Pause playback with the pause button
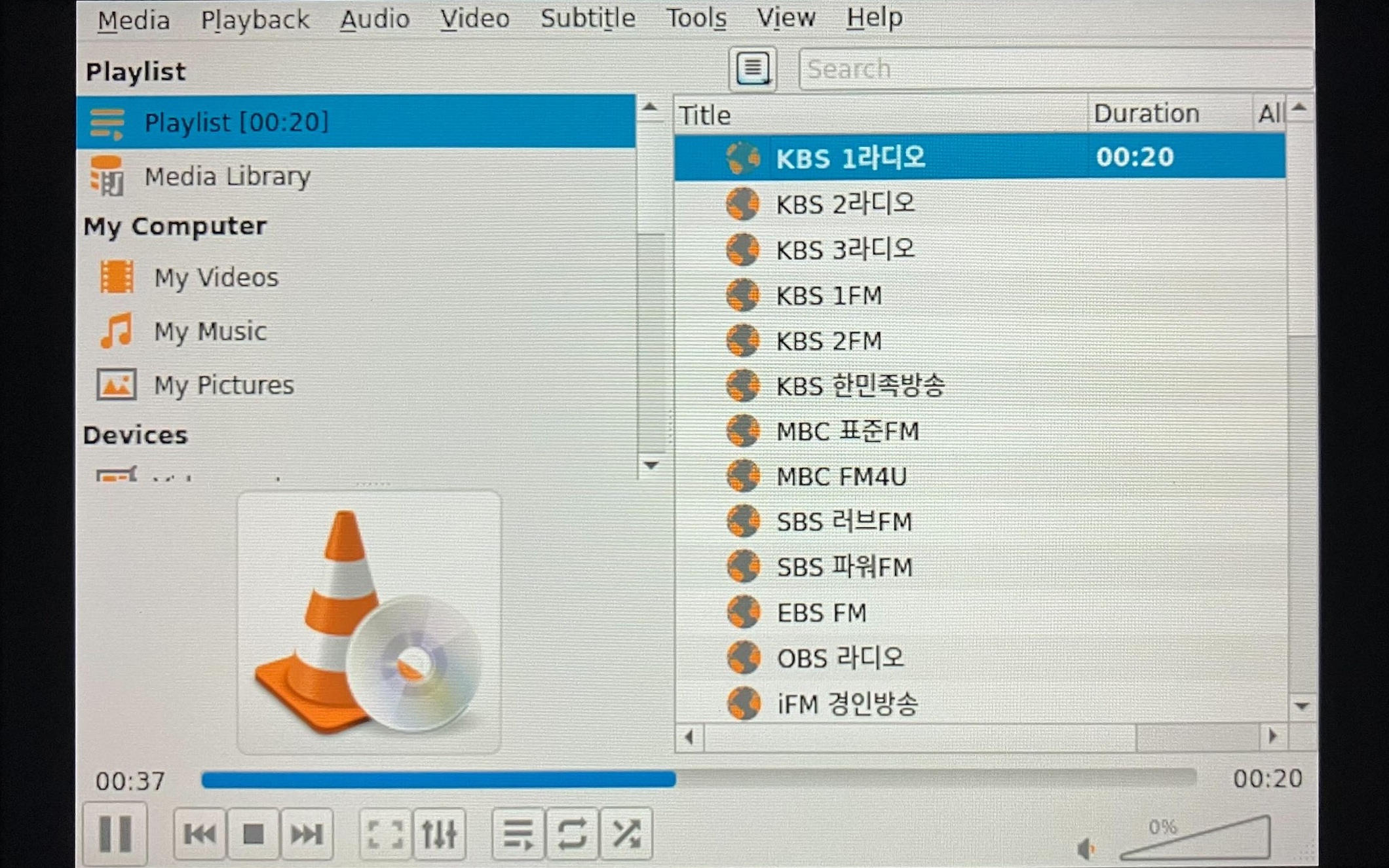This screenshot has height=868, width=1389. [115, 834]
